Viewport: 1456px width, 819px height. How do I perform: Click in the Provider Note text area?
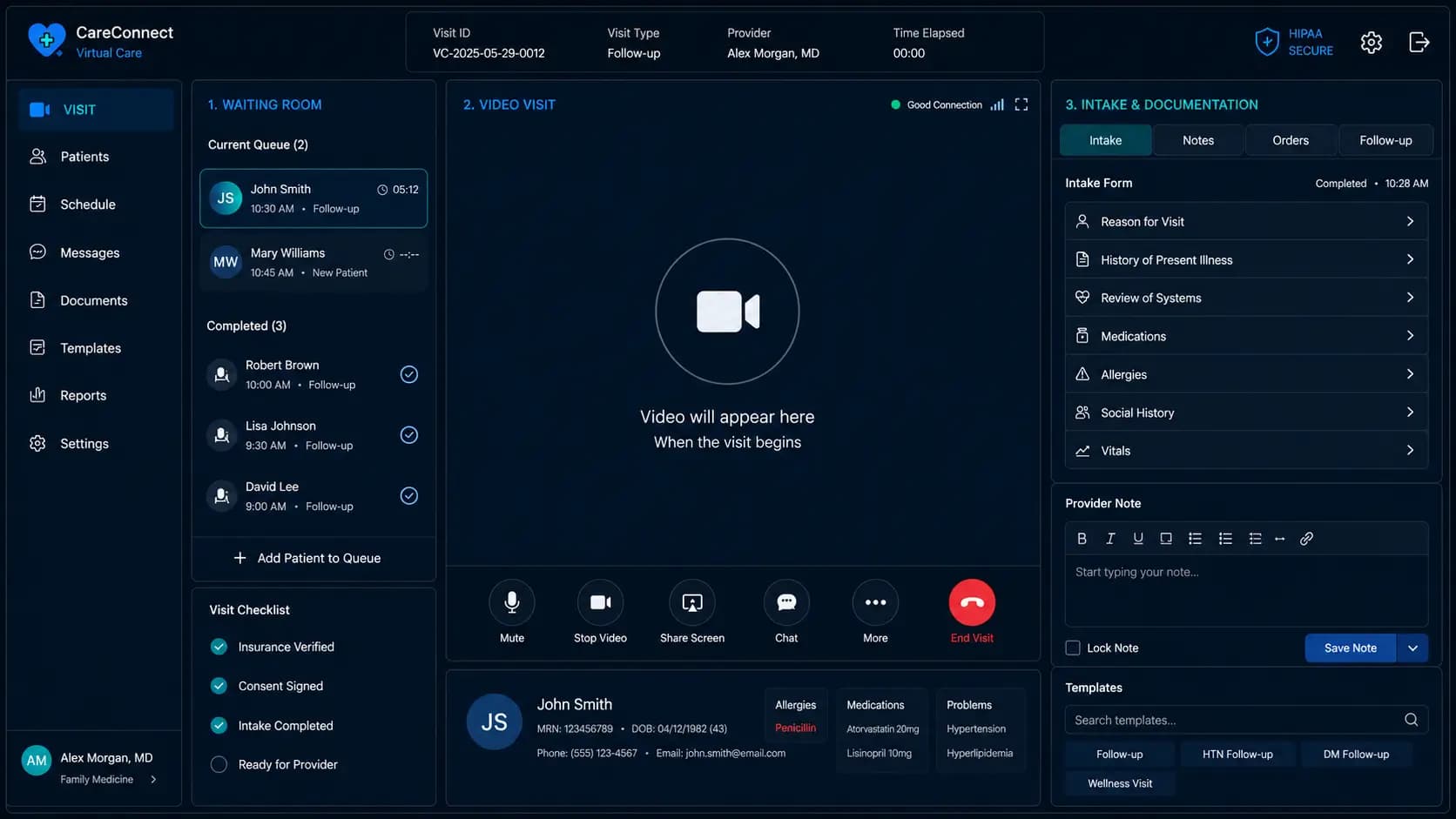click(1246, 590)
